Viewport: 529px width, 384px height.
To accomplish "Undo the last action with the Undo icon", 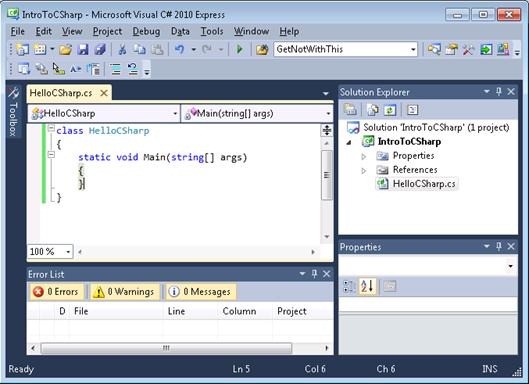I will pos(180,50).
